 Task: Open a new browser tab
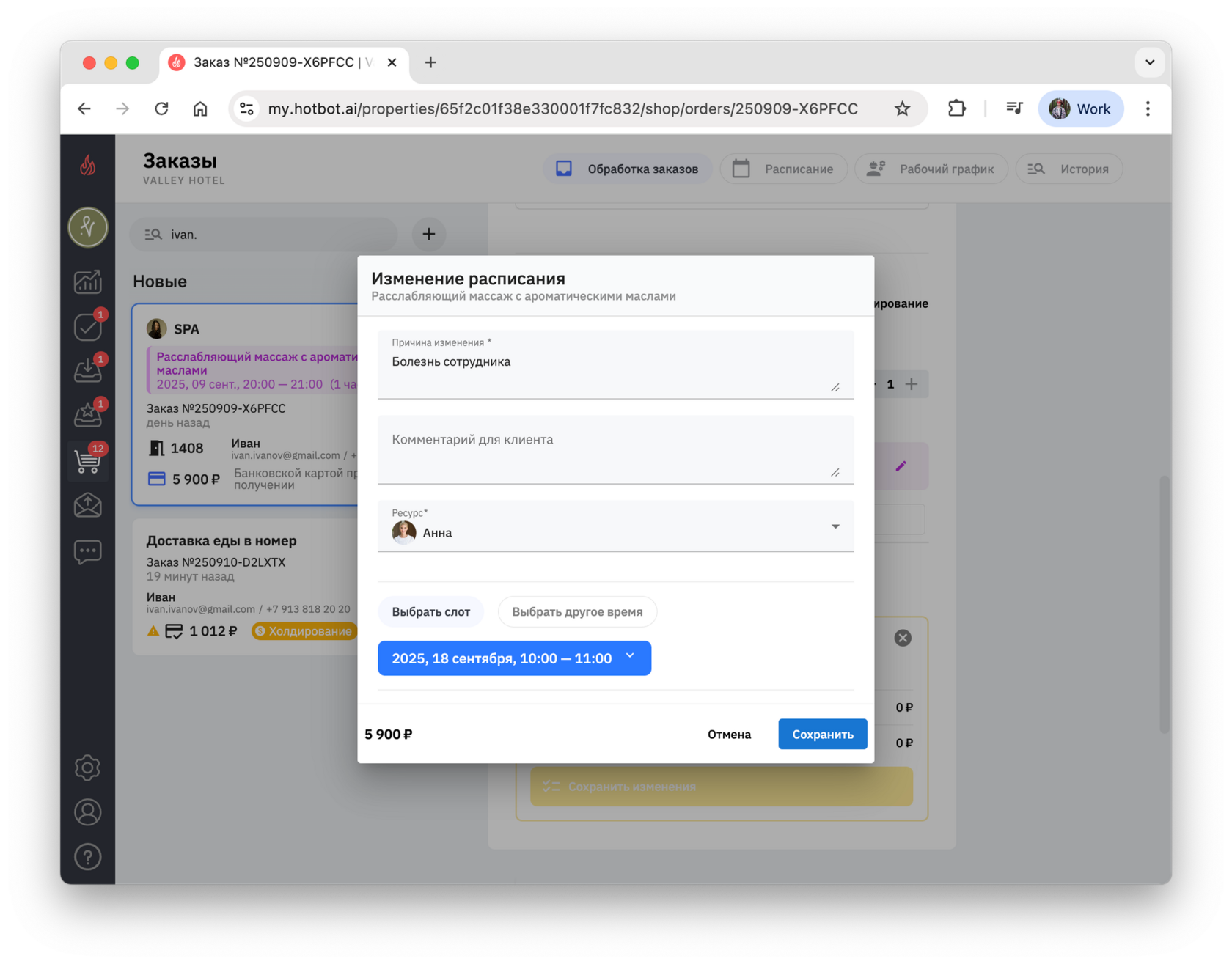pos(430,63)
